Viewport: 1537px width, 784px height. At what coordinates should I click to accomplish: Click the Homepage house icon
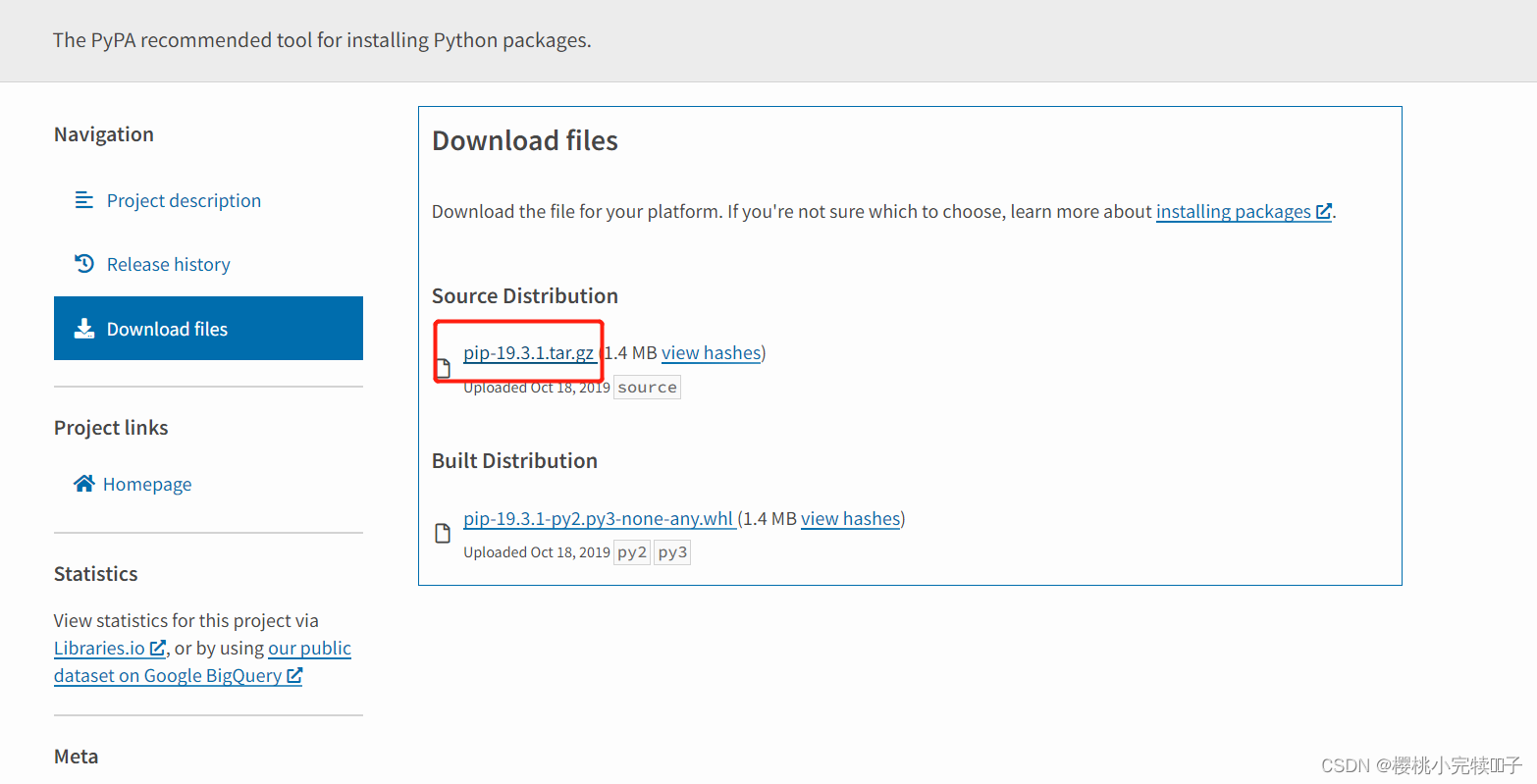click(x=84, y=483)
